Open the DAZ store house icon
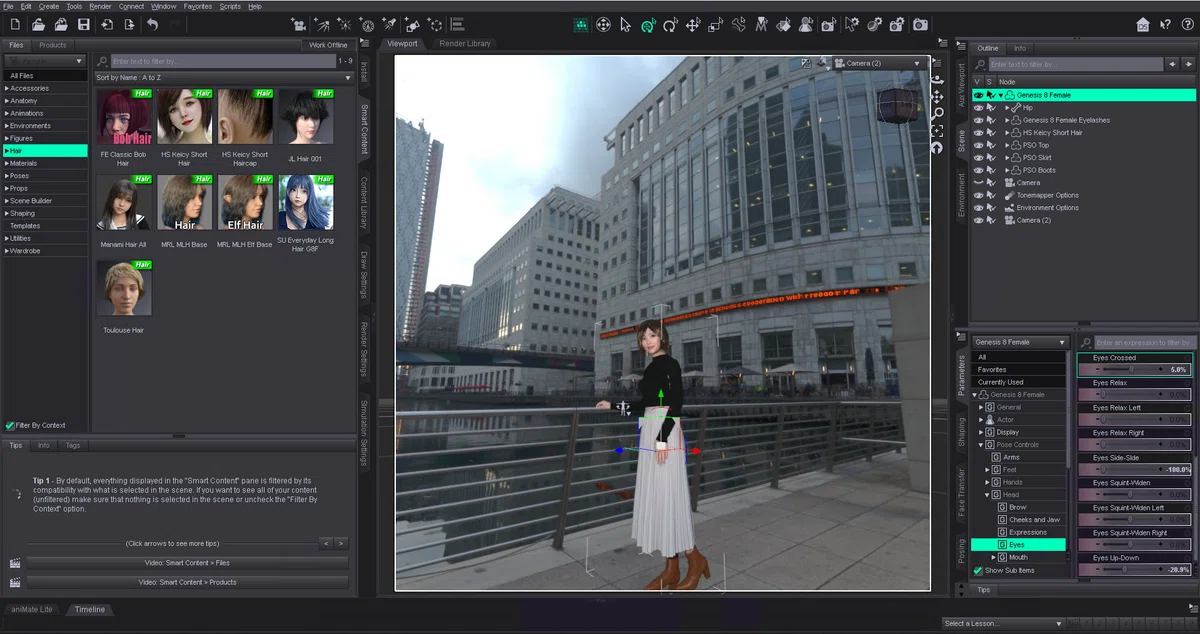The image size is (1200, 634). pyautogui.click(x=1143, y=24)
